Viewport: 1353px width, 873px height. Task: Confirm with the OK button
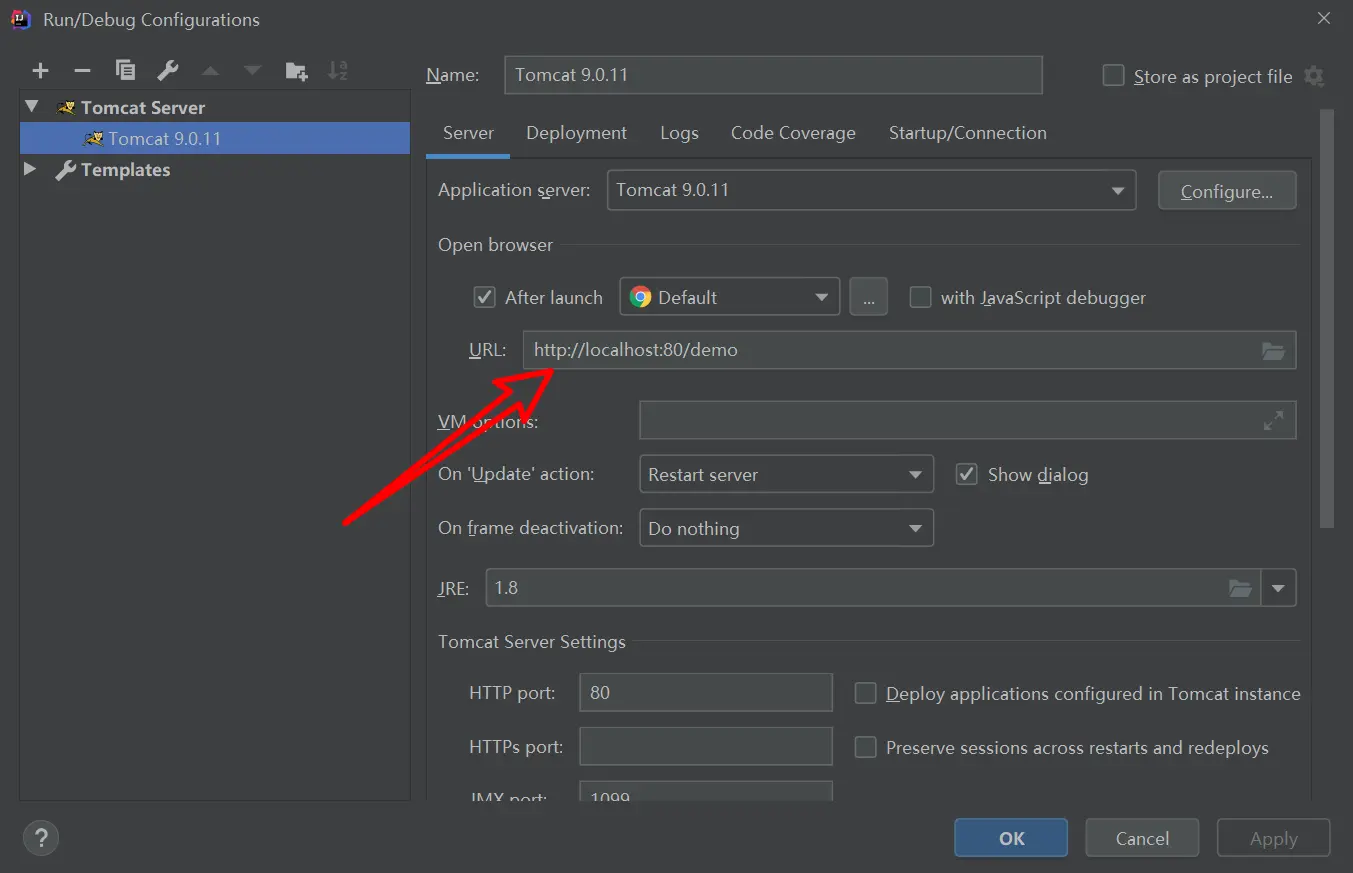[x=1011, y=838]
